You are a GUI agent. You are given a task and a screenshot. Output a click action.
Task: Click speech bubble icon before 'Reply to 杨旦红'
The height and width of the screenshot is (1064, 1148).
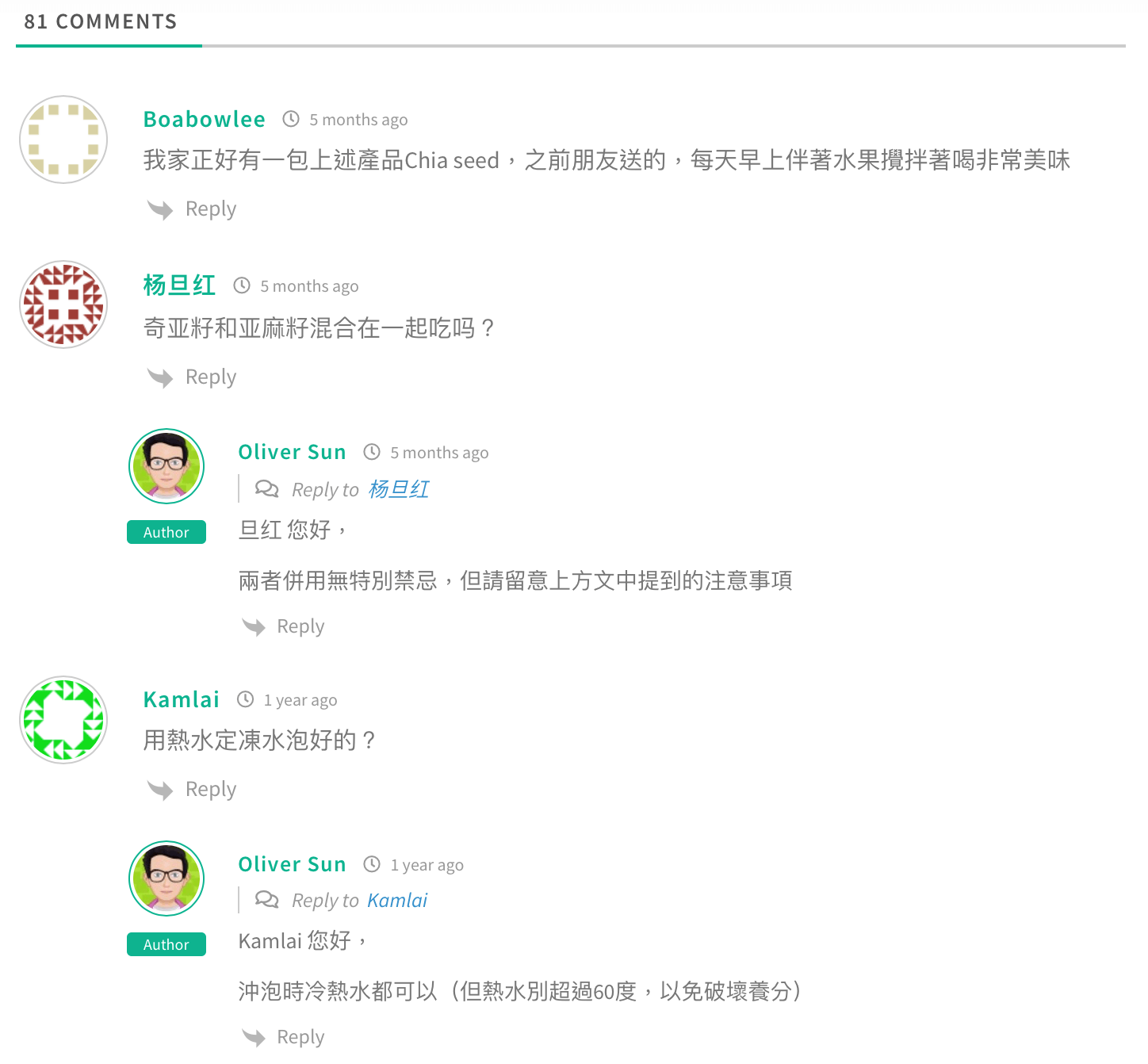pyautogui.click(x=267, y=488)
